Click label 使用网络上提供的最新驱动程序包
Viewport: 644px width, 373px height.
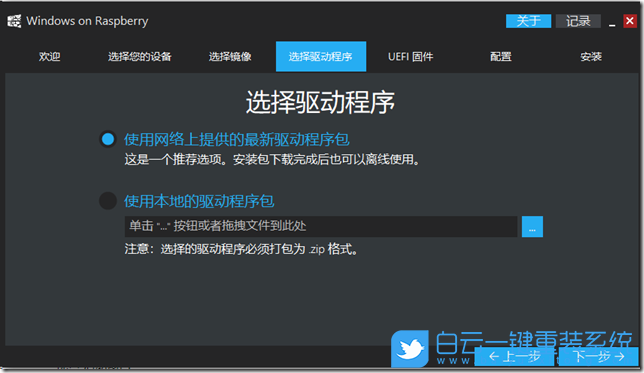tap(237, 140)
